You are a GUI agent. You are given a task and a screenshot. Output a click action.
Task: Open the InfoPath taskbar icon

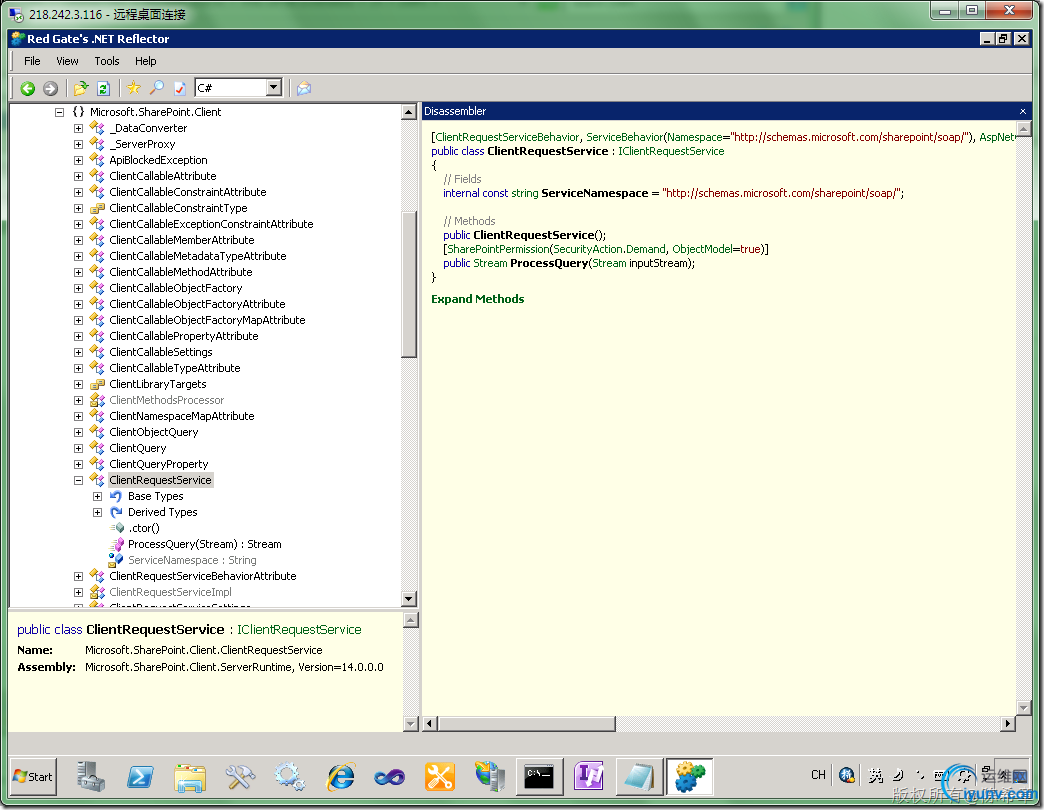coord(589,777)
